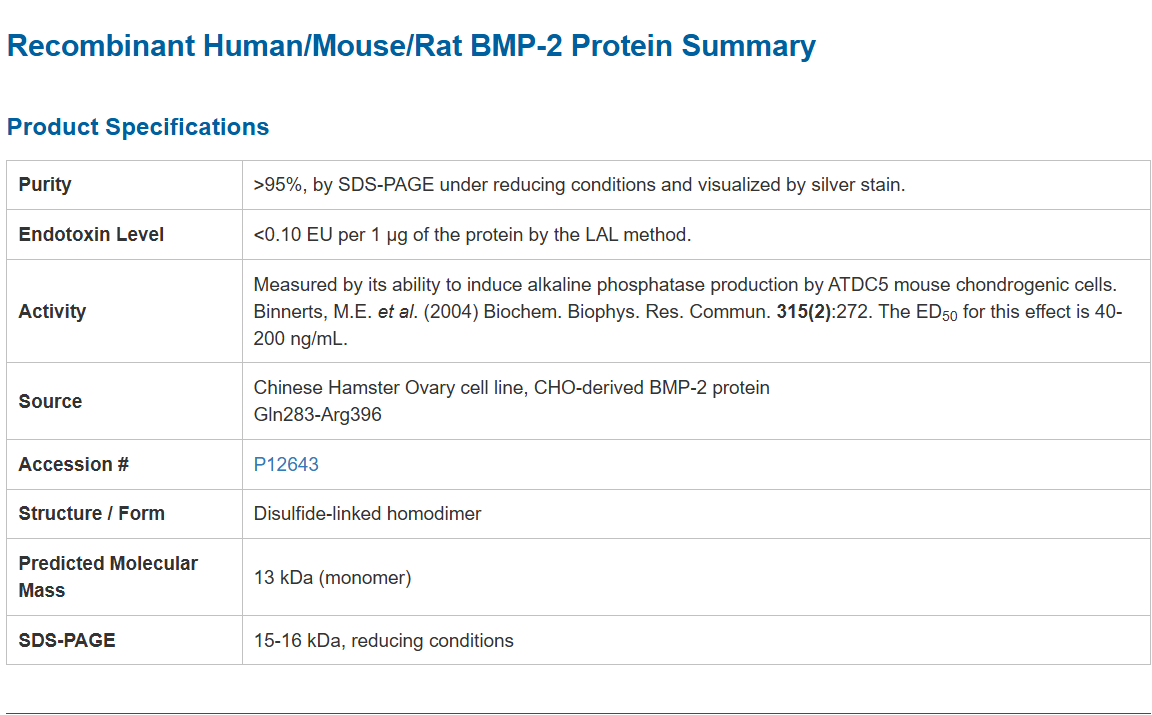This screenshot has width=1152, height=715.
Task: Click the >95% purity description text
Action: pos(579,184)
